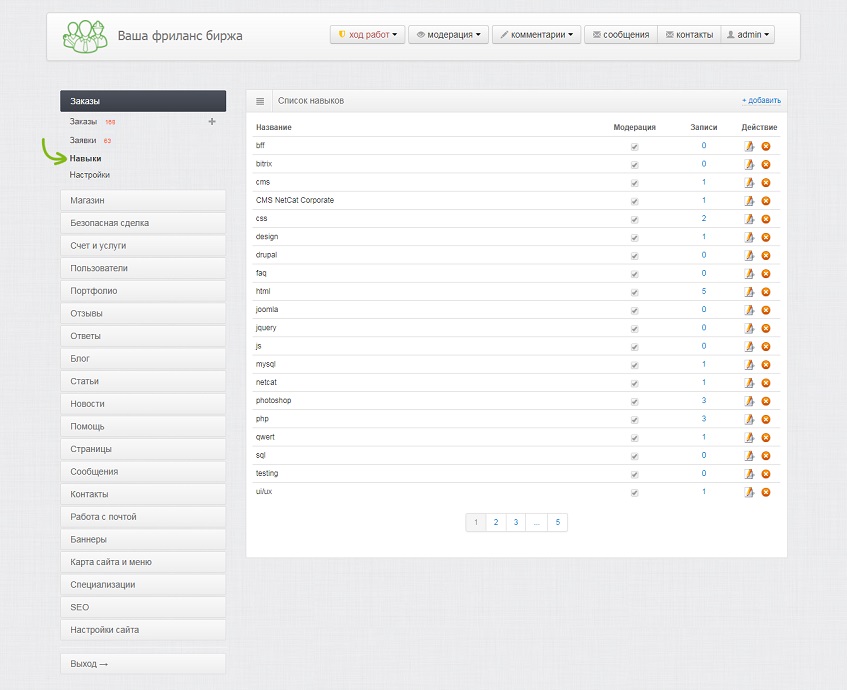Open the SEO sidebar section
847x690 pixels.
click(143, 607)
